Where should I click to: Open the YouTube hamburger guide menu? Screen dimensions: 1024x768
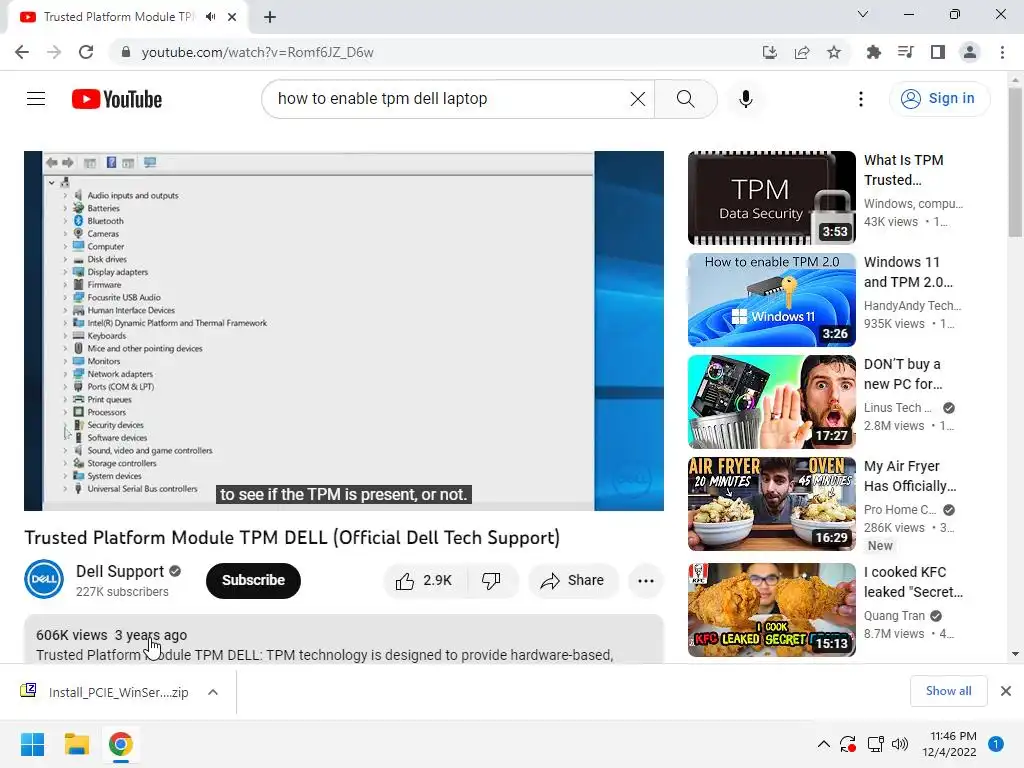(36, 99)
